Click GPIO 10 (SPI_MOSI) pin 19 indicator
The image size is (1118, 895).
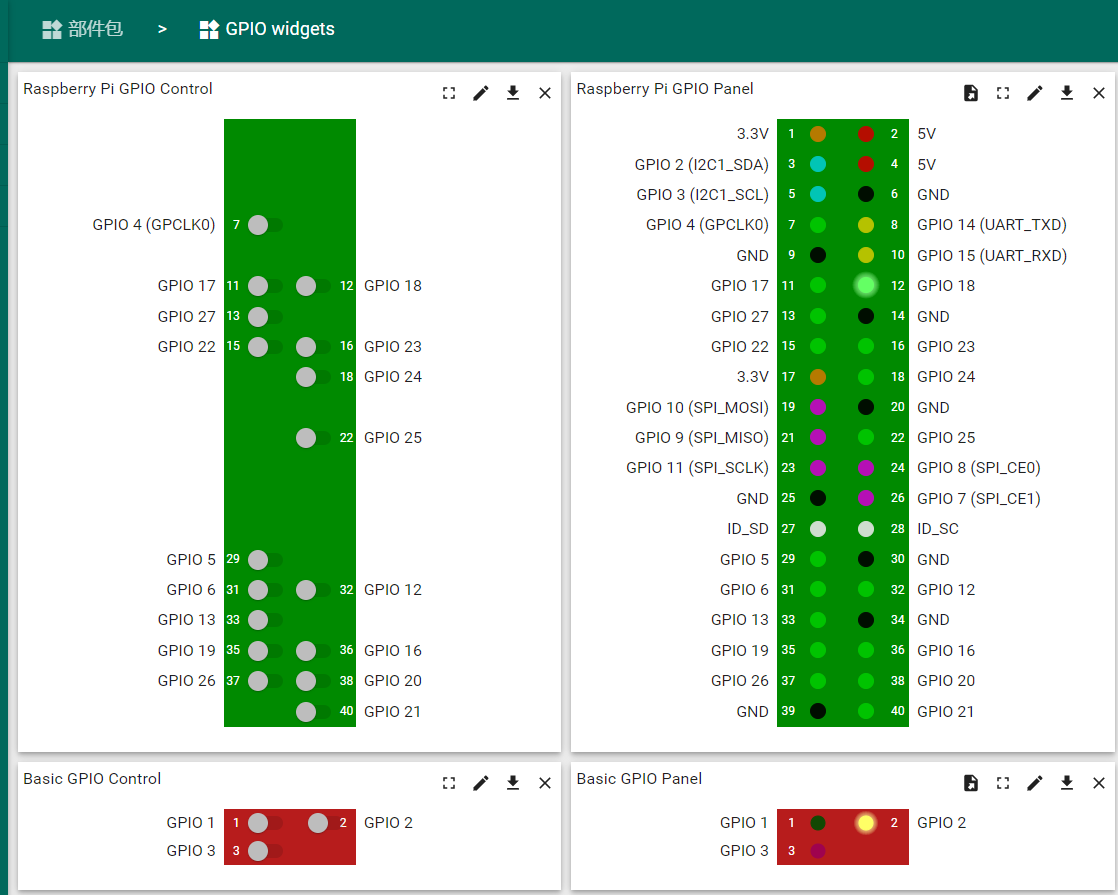point(818,407)
